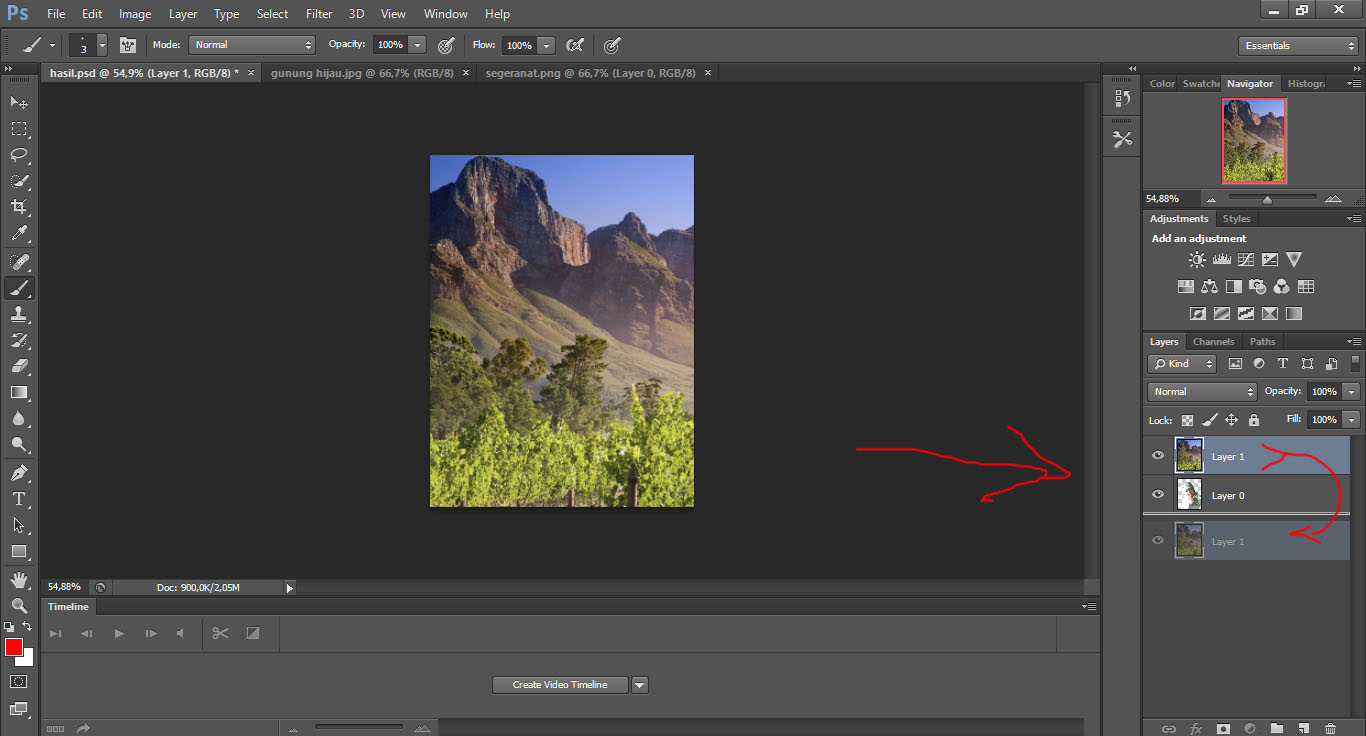The image size is (1366, 736).
Task: Select the Lasso tool
Action: [x=19, y=154]
